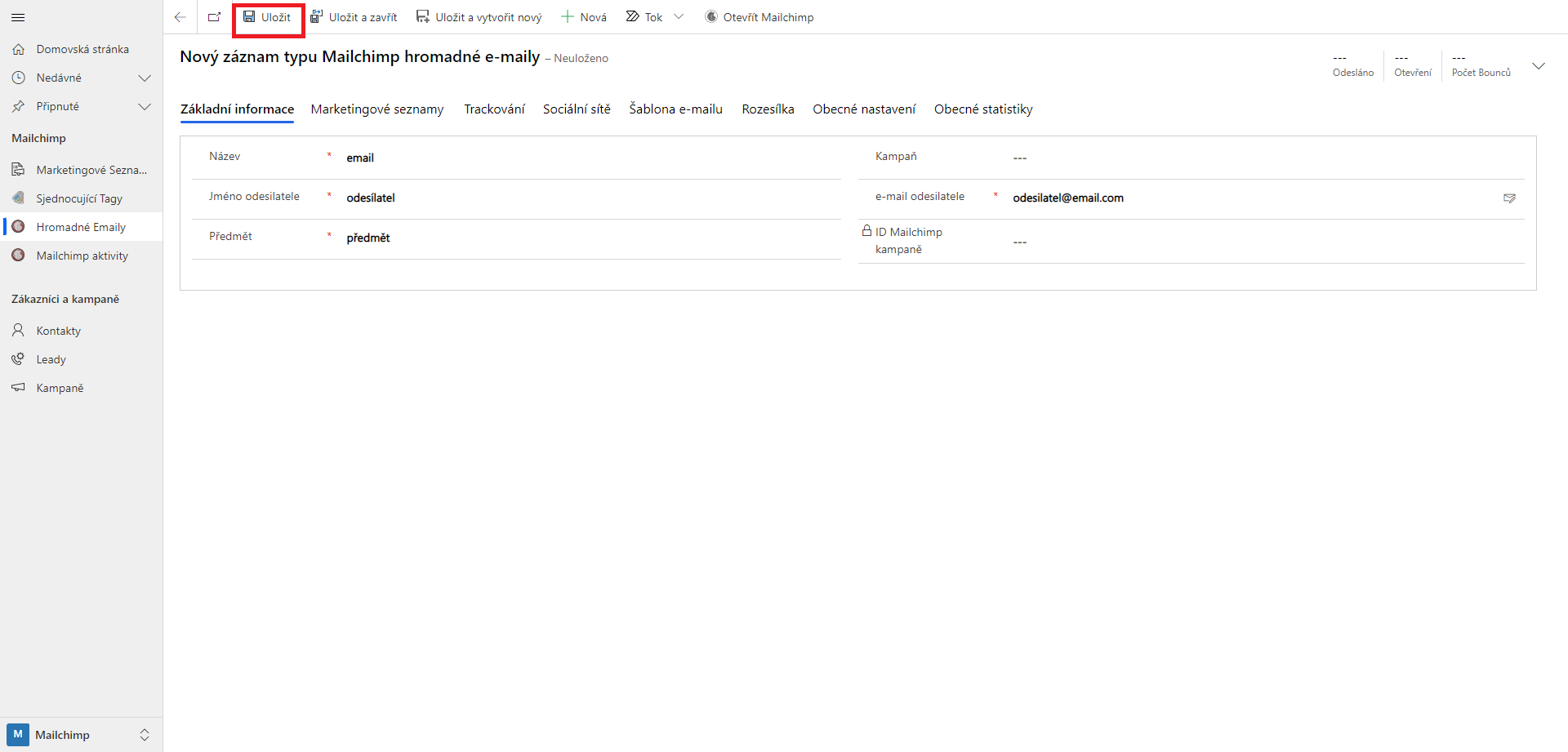Click the hamburger menu icon

[x=18, y=17]
